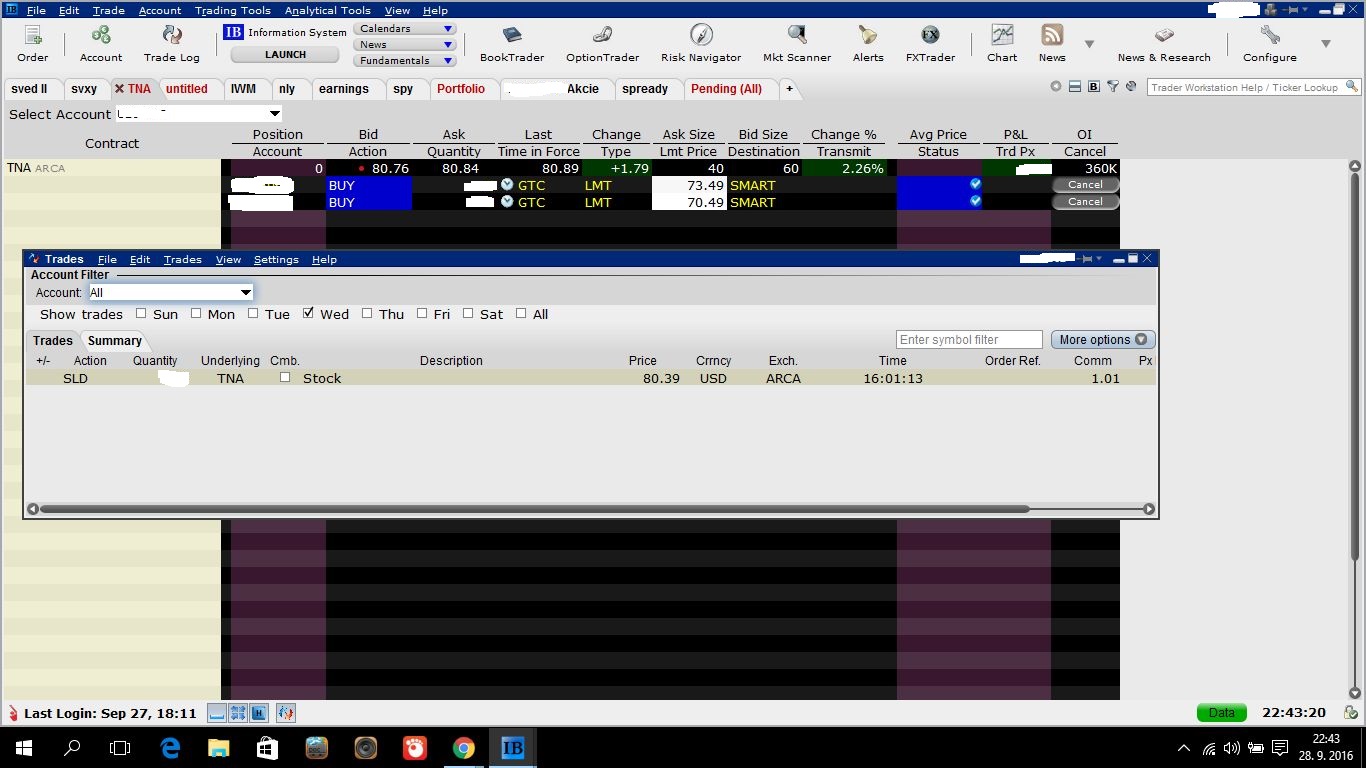Viewport: 1366px width, 768px height.
Task: Expand the arrow next to the News toolbar icon
Action: tap(1089, 44)
